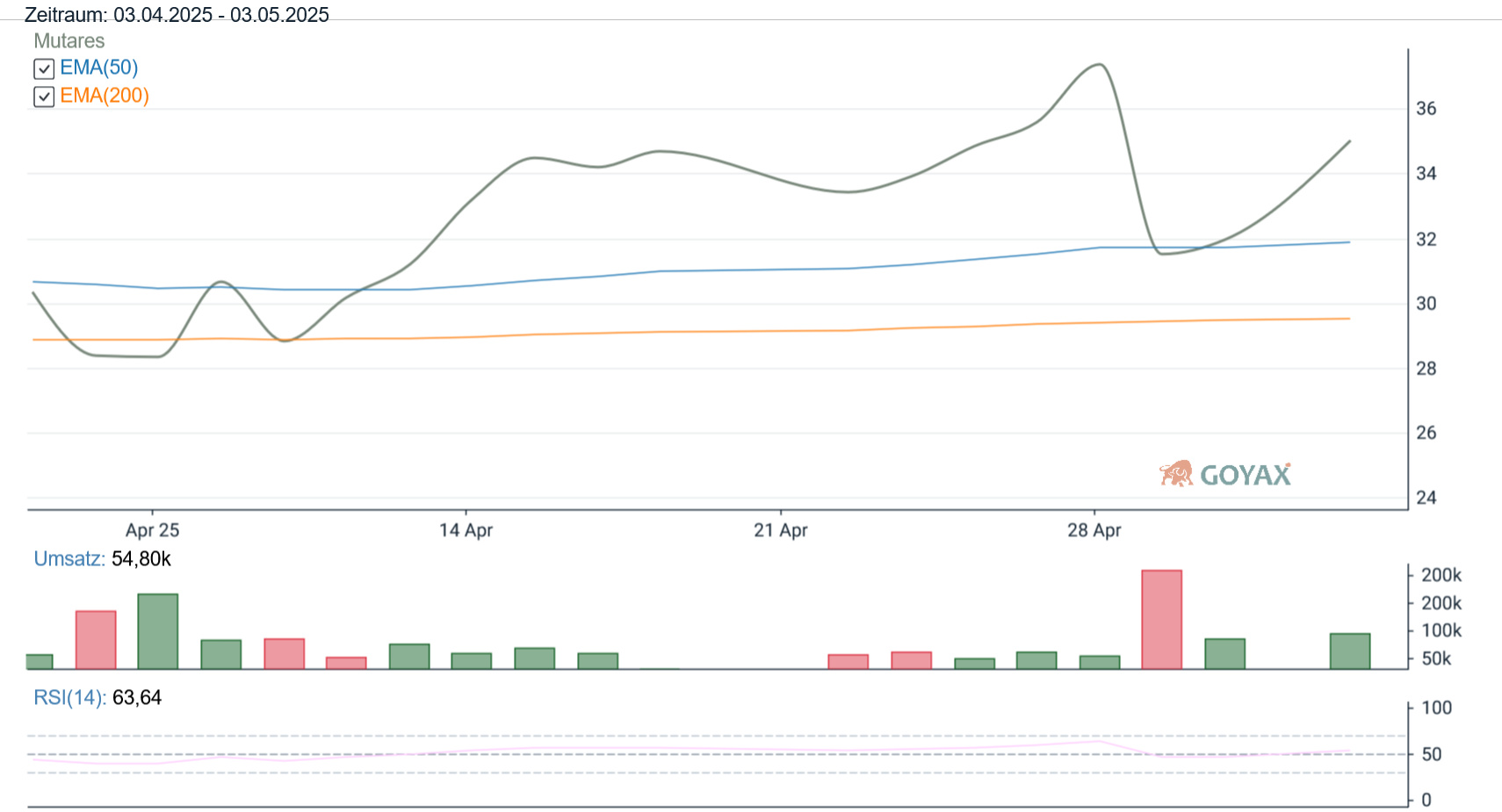Click the EMA(50) legend label
This screenshot has height=812, width=1502.
pyautogui.click(x=98, y=68)
